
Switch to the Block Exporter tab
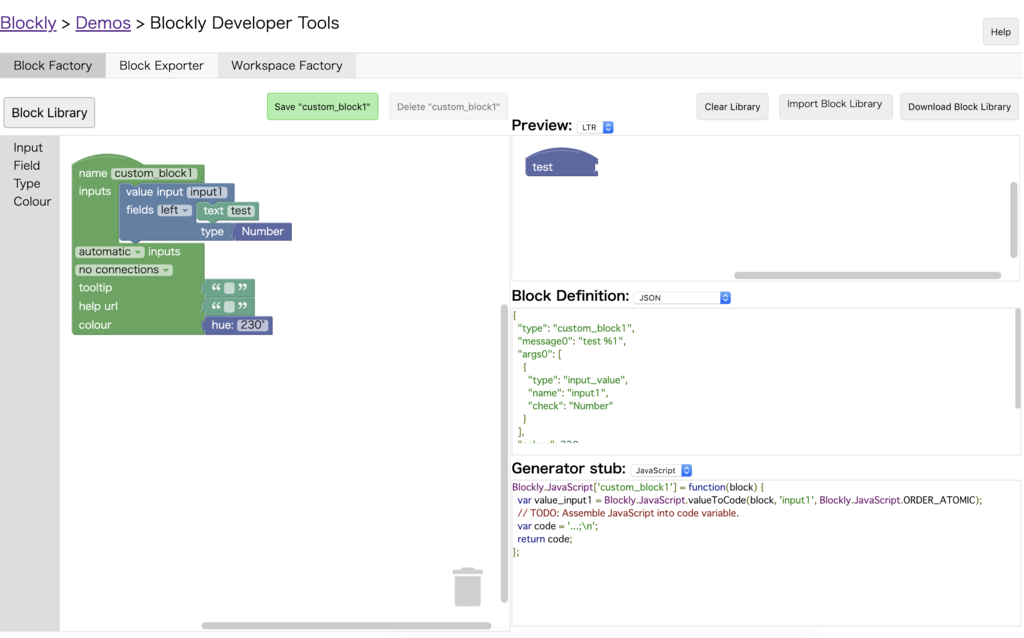(x=161, y=66)
